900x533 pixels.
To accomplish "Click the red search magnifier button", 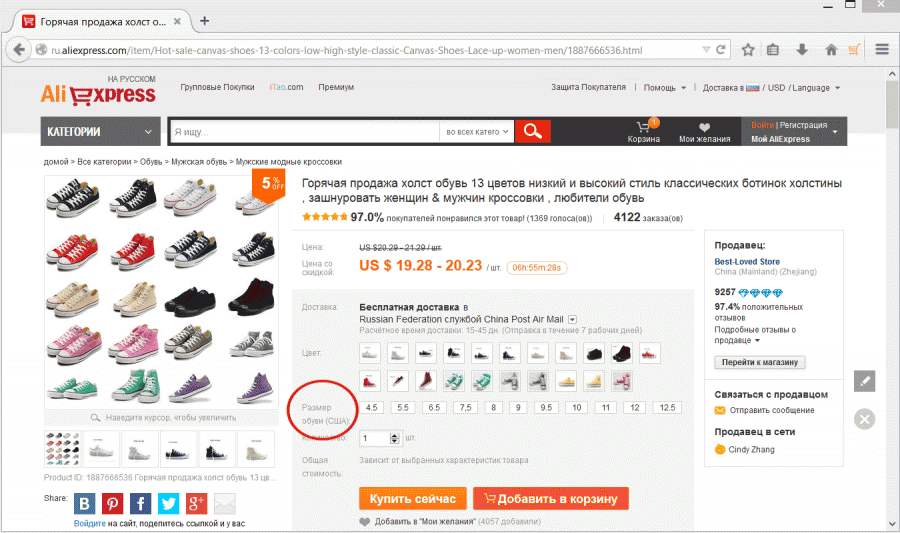I will (x=533, y=131).
